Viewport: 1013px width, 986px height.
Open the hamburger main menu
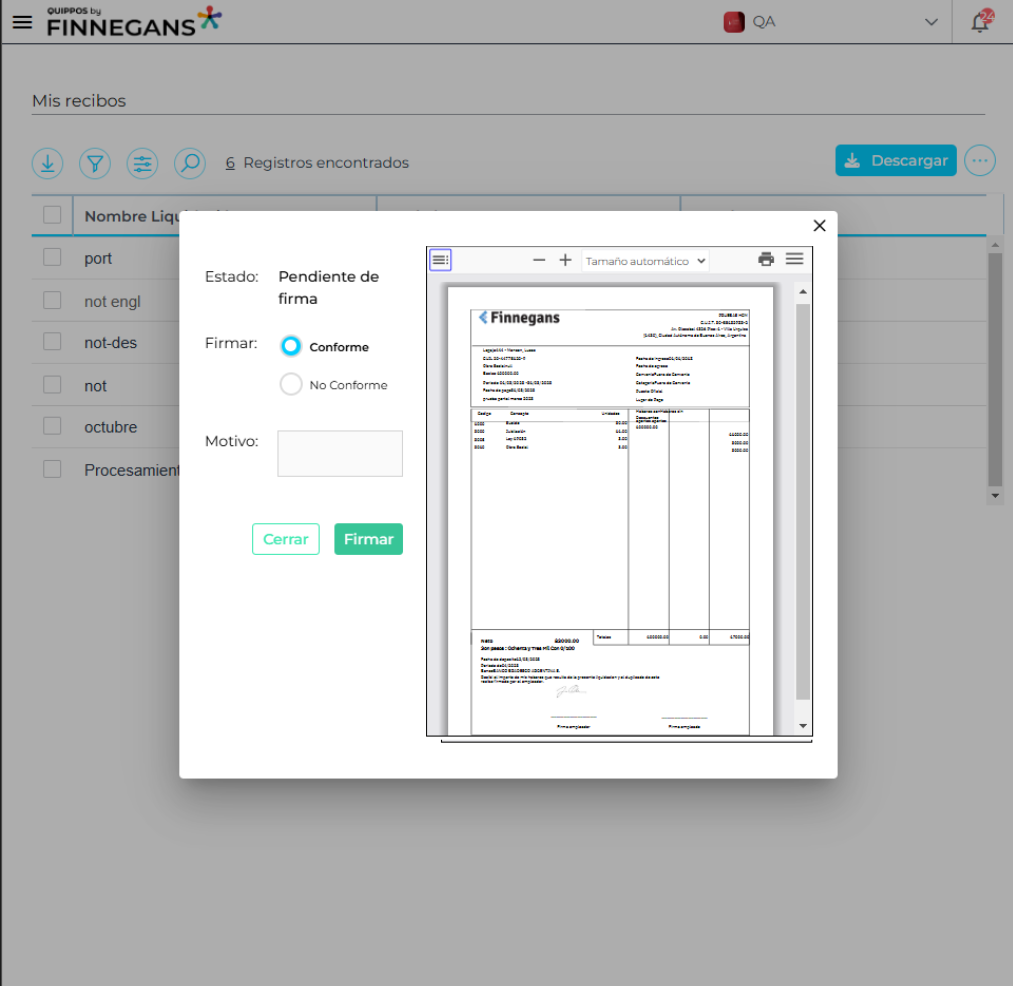point(23,22)
